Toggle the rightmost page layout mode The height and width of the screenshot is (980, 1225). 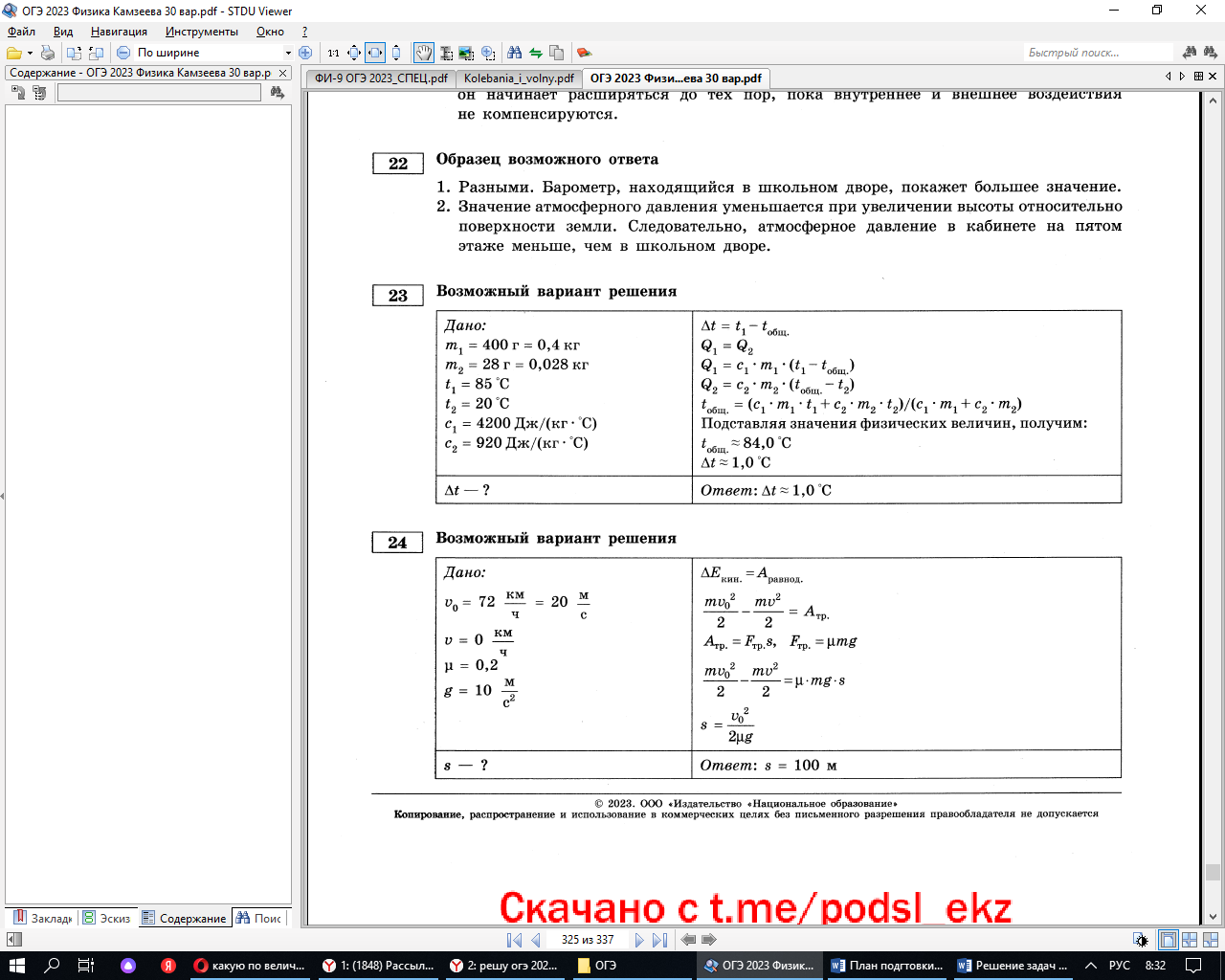(1211, 940)
